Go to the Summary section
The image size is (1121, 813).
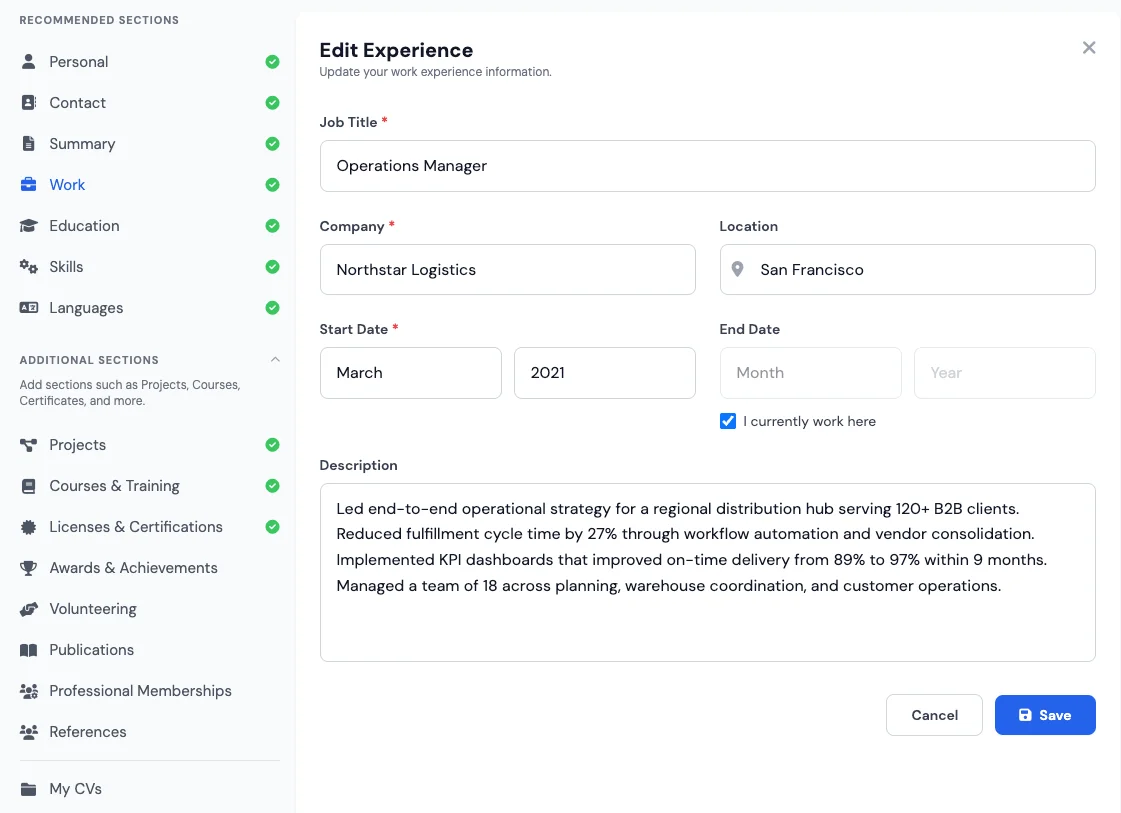(x=149, y=144)
